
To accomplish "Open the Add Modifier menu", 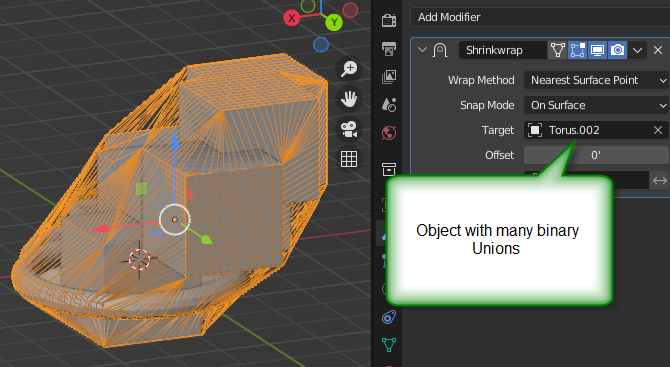I will (x=540, y=17).
